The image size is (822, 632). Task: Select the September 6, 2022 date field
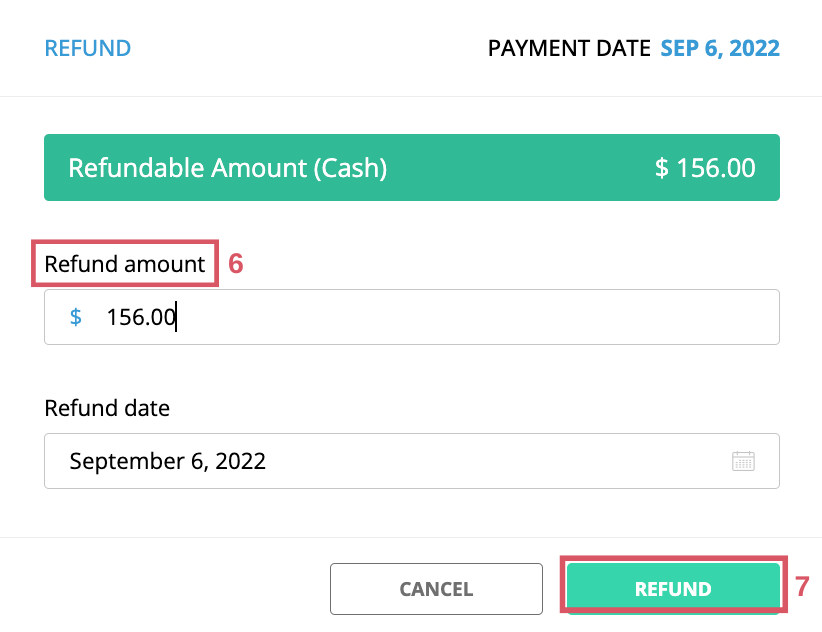pyautogui.click(x=412, y=461)
